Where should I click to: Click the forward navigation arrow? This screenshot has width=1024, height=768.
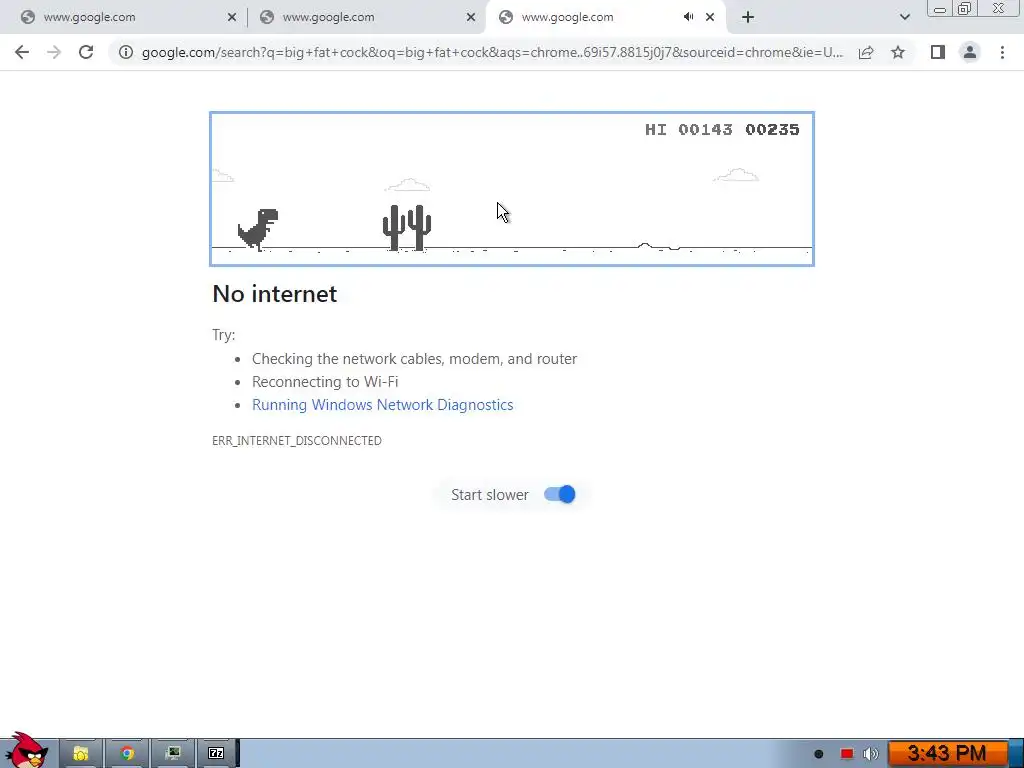click(x=54, y=52)
